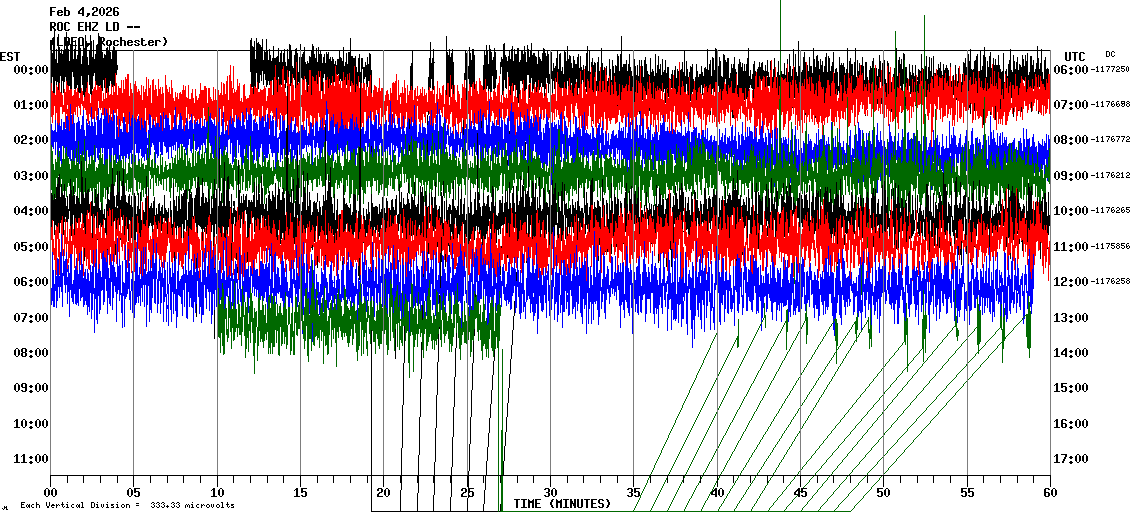Click the Feb 4,2026 date header

pos(85,12)
